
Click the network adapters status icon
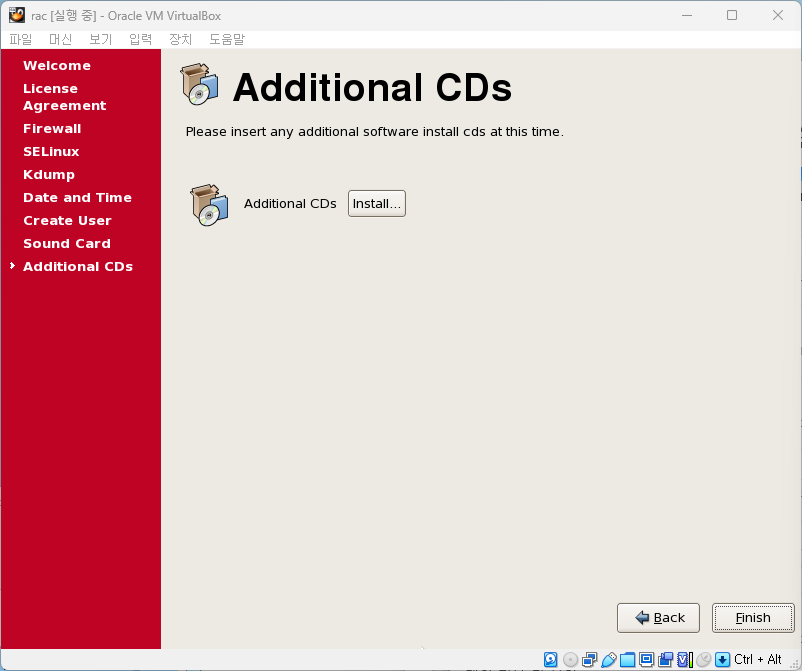point(589,660)
